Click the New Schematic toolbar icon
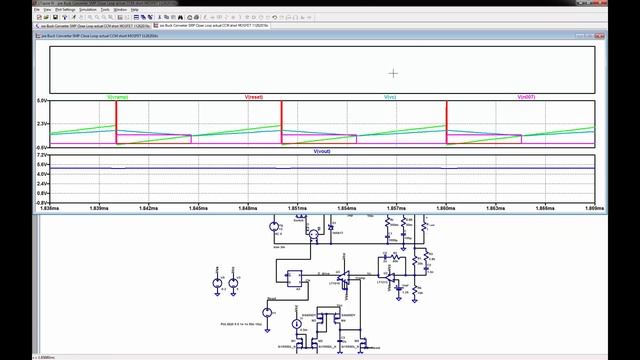This screenshot has width=640, height=360. [x=39, y=17]
